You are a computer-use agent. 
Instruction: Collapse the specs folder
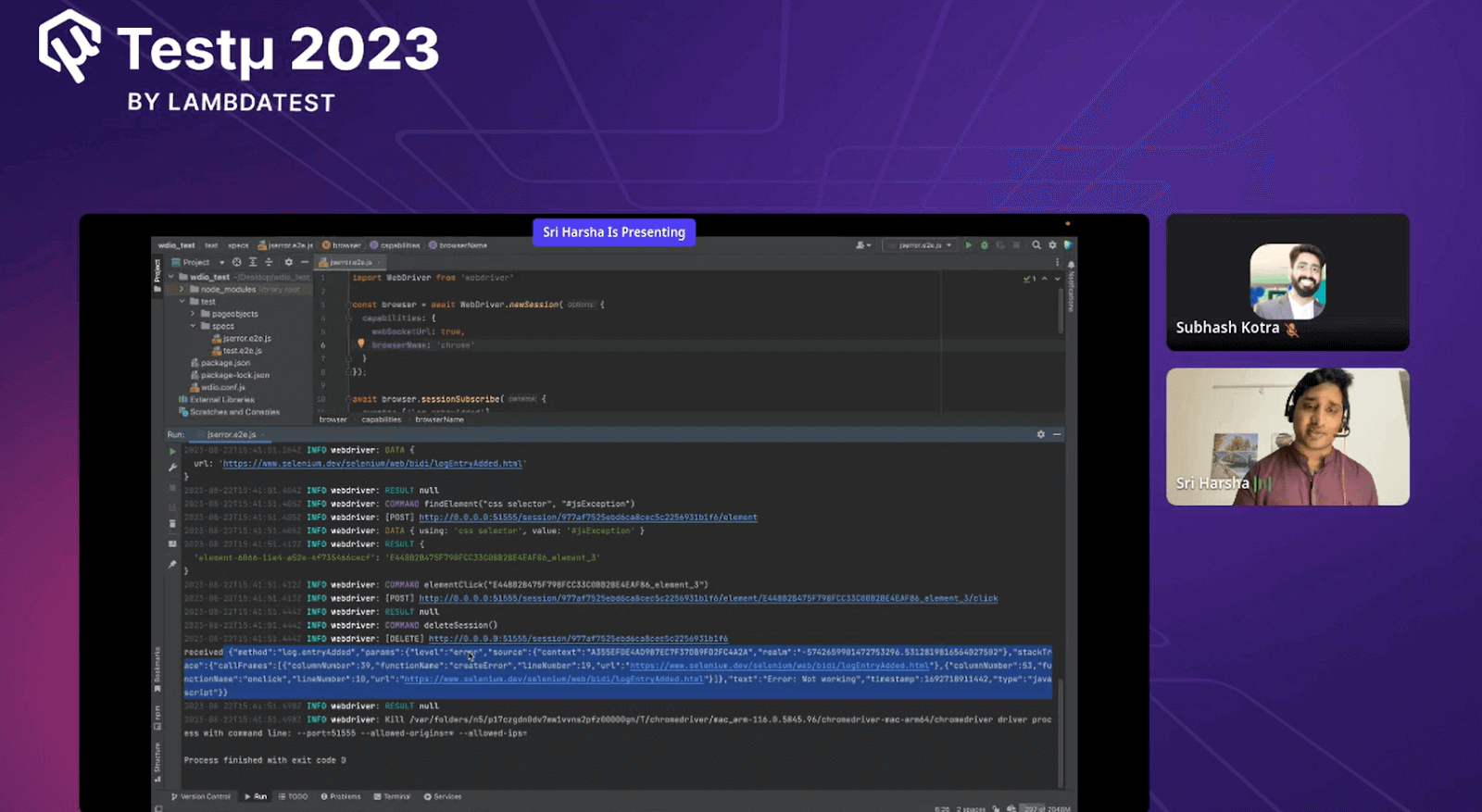pyautogui.click(x=194, y=326)
